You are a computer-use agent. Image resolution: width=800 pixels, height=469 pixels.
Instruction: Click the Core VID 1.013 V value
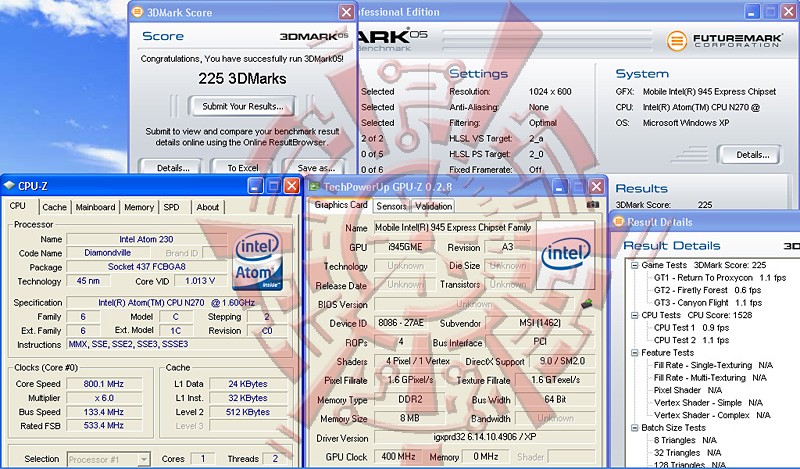(200, 281)
